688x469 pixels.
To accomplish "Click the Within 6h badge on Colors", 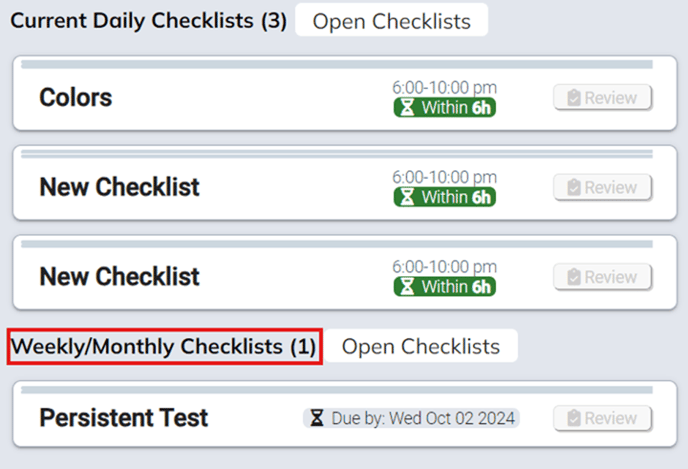I will [x=444, y=108].
